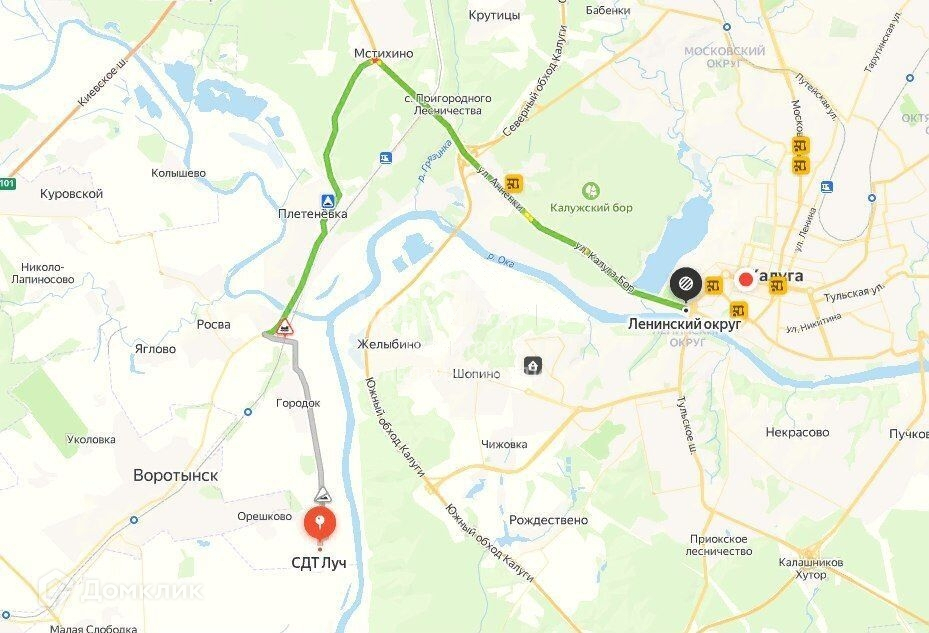The image size is (929, 633).
Task: Click the speed bump triangle above СДТ Луч pin
Action: (323, 494)
